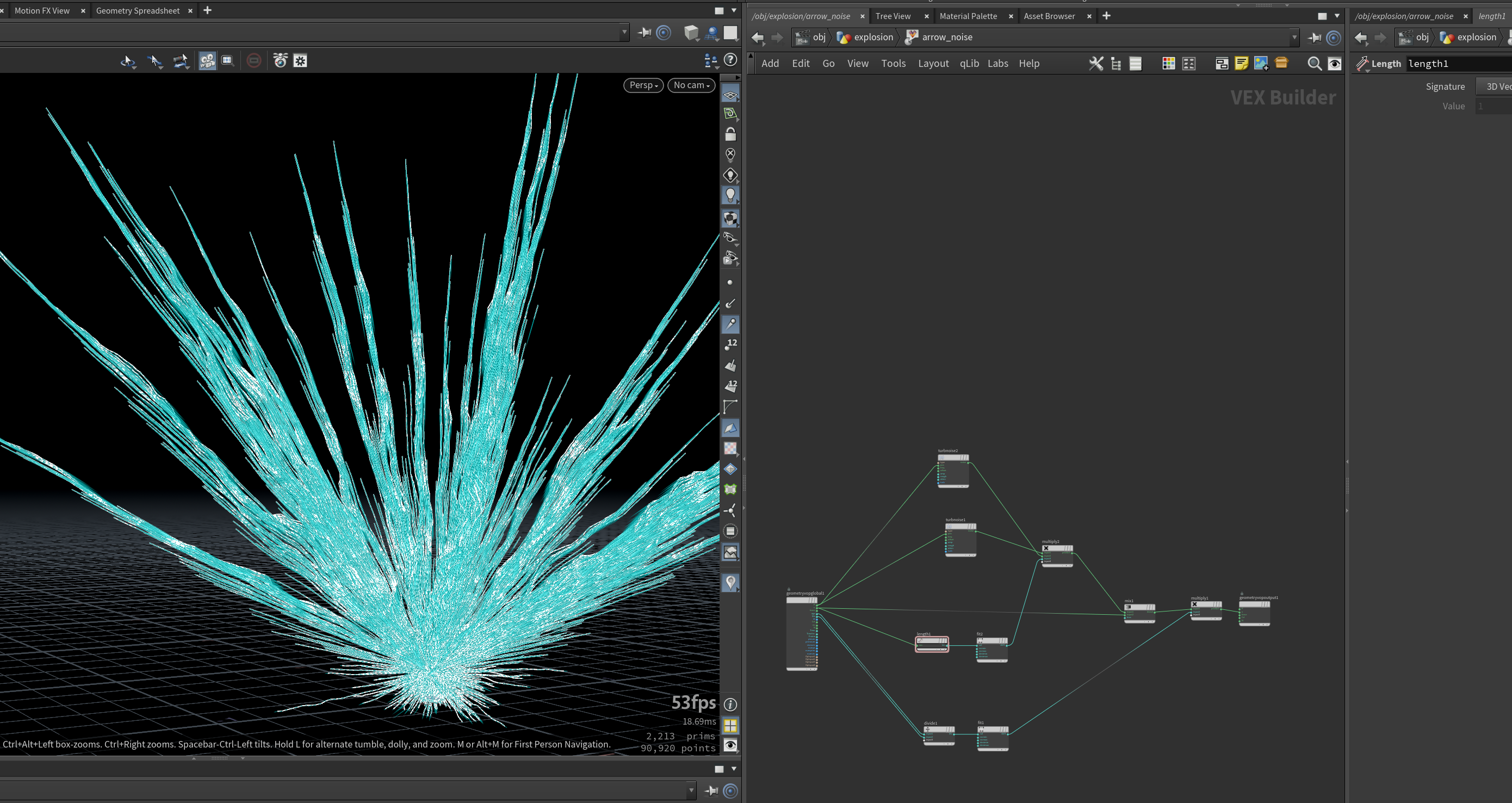Image resolution: width=1512 pixels, height=803 pixels.
Task: Click the find node magnifier icon
Action: click(x=1314, y=64)
